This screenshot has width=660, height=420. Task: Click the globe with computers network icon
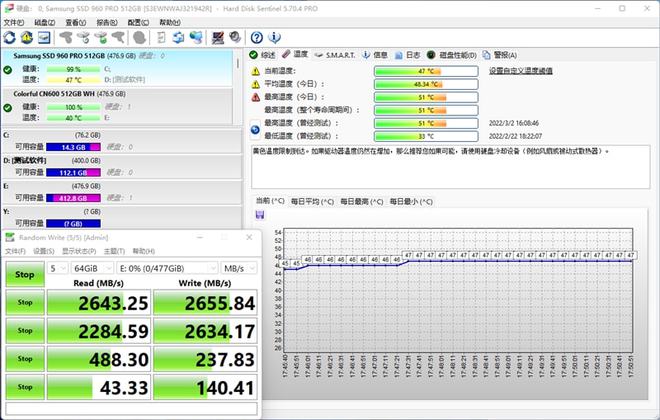coord(196,37)
